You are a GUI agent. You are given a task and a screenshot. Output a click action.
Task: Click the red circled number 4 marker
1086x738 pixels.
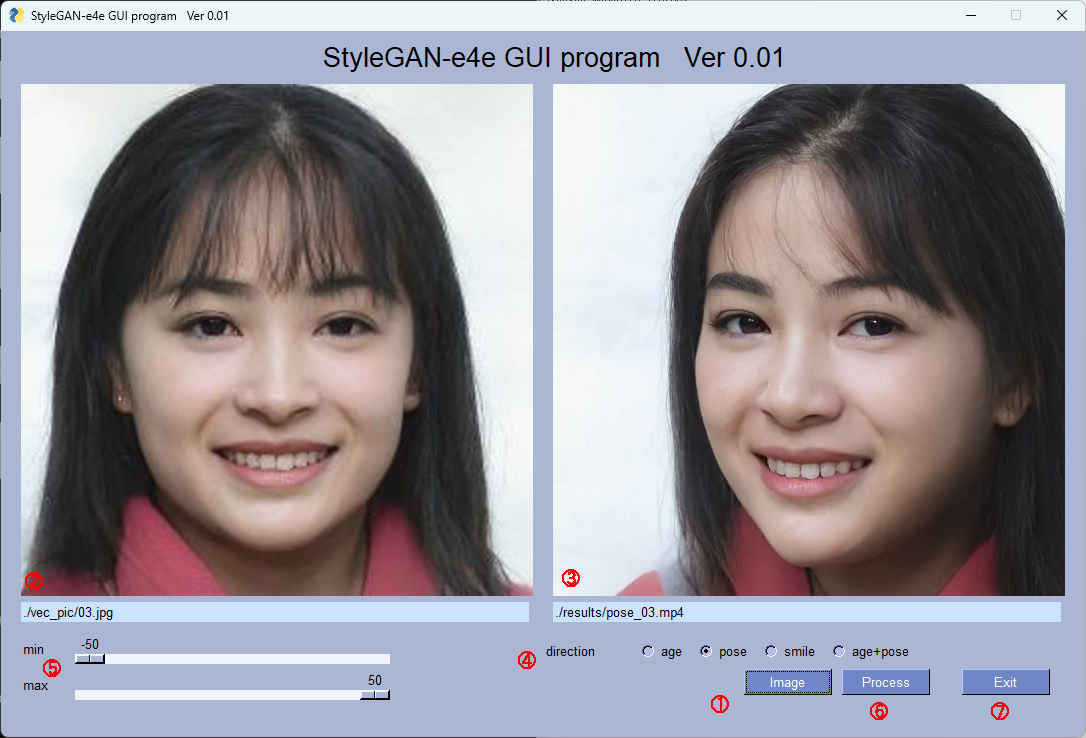click(526, 660)
